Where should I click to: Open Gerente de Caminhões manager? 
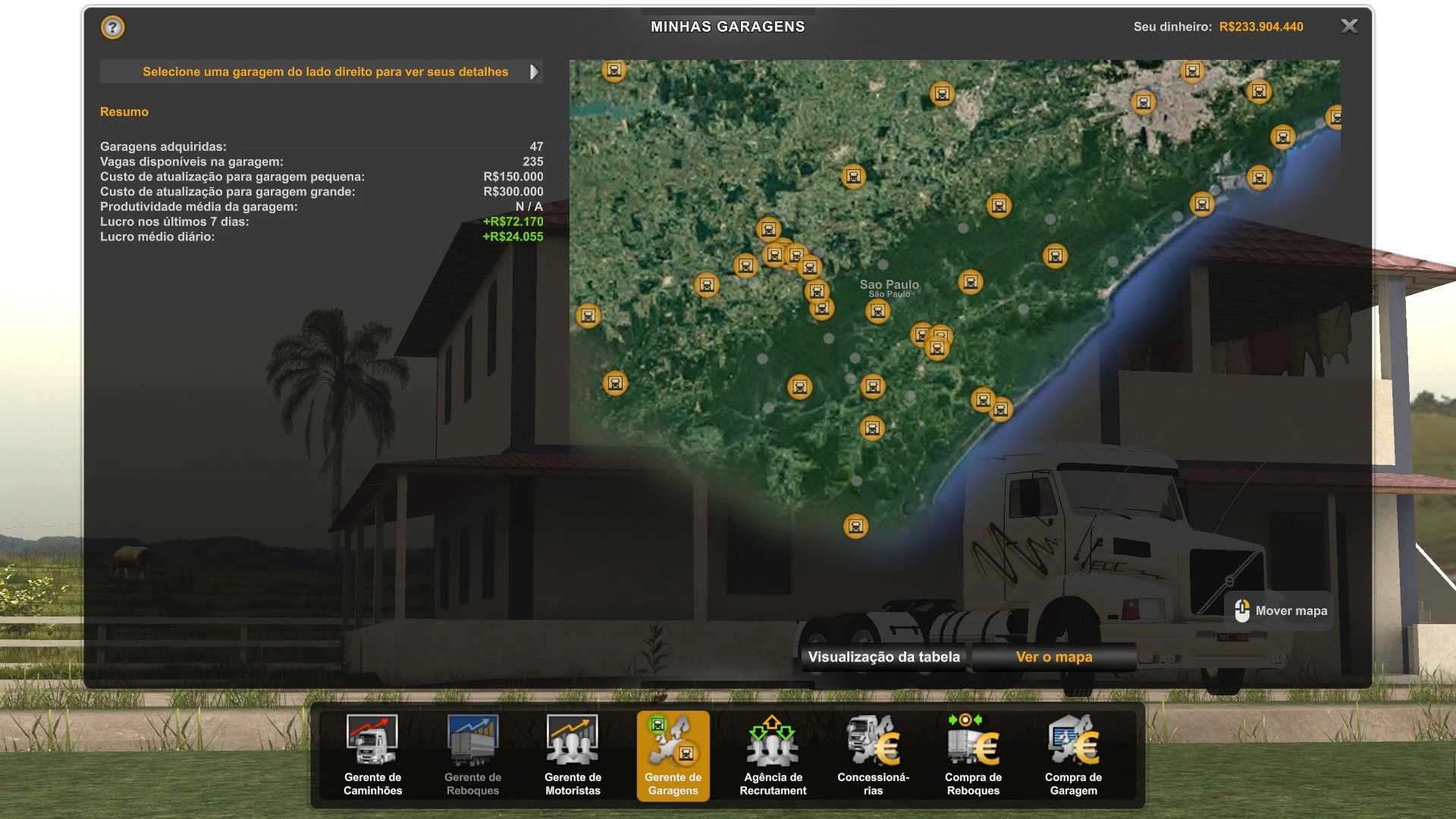pos(372,755)
